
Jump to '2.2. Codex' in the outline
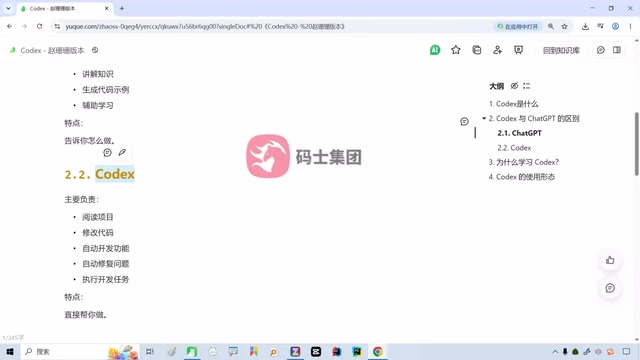tap(514, 148)
